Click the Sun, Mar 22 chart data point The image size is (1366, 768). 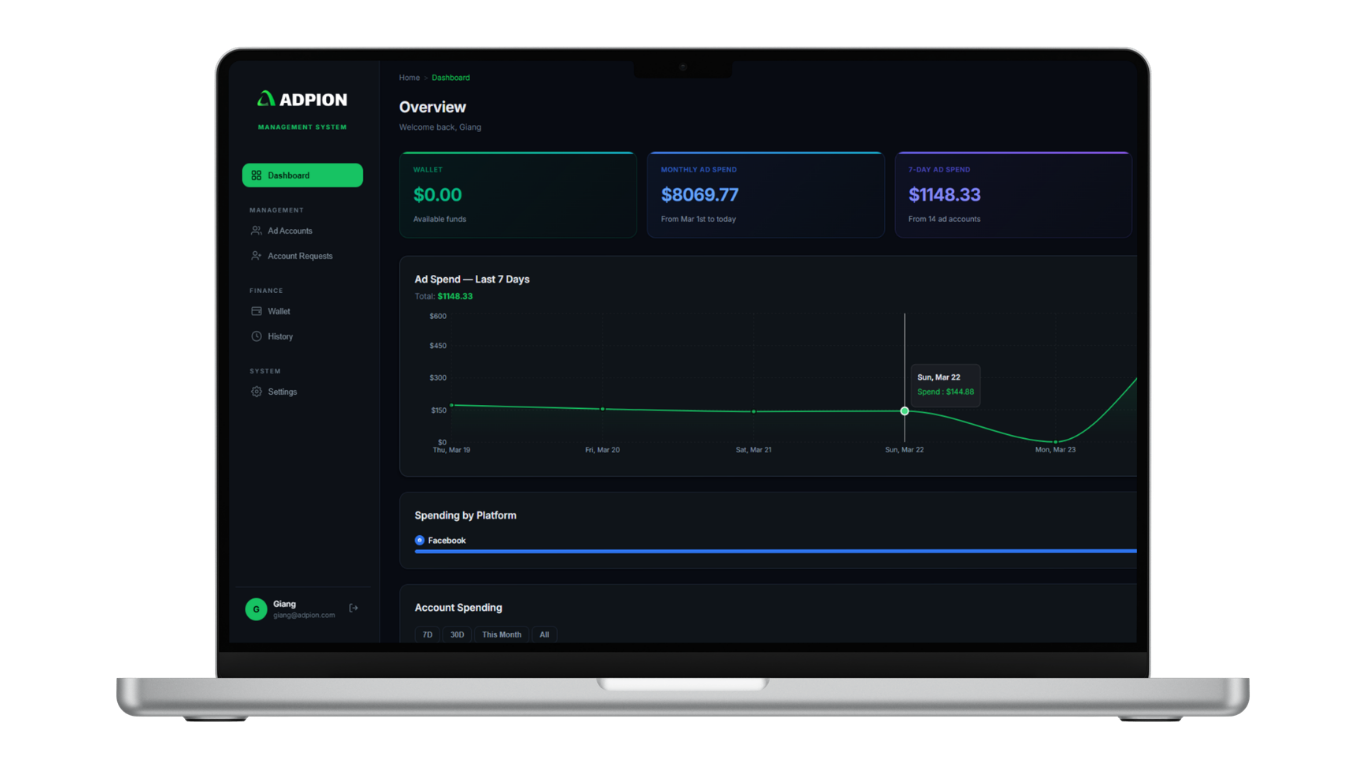(905, 411)
